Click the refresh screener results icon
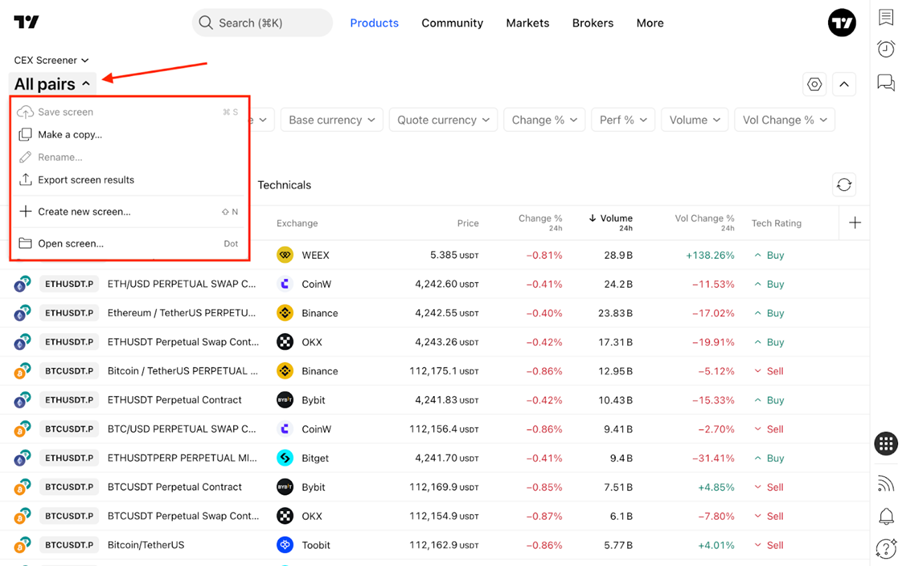The height and width of the screenshot is (566, 902). (844, 185)
